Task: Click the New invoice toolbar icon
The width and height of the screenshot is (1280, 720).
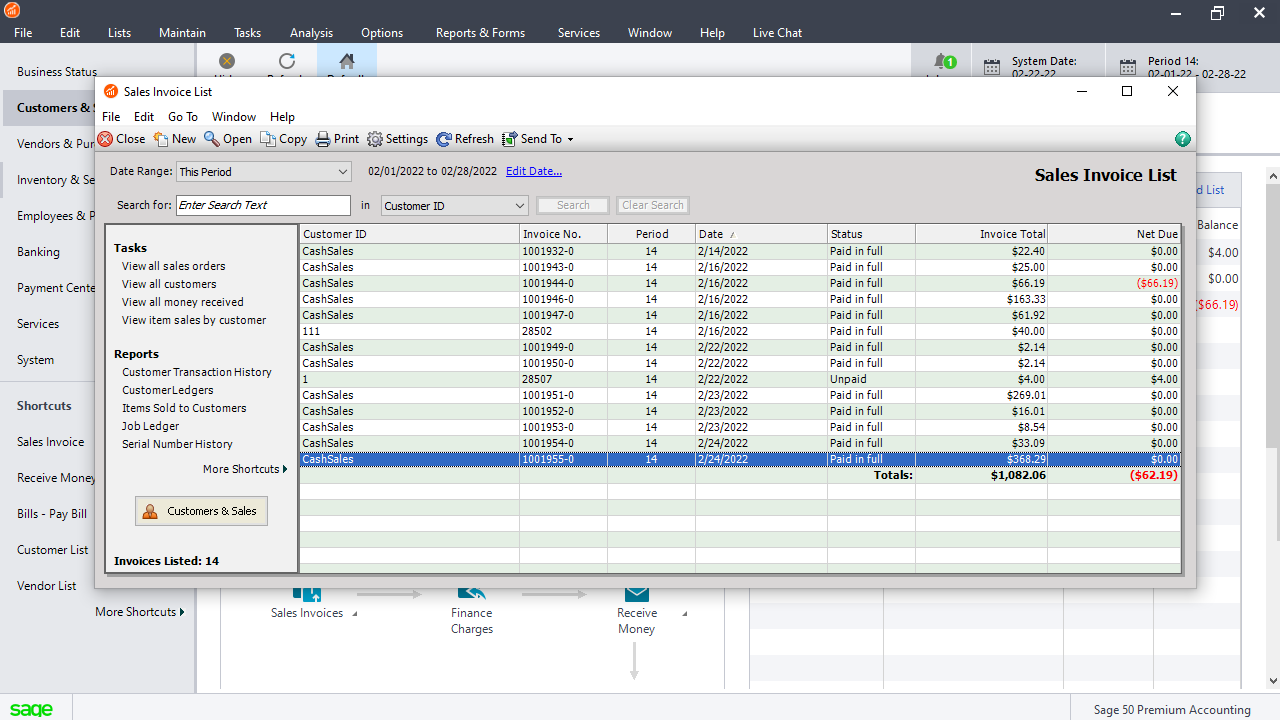Action: click(x=161, y=139)
